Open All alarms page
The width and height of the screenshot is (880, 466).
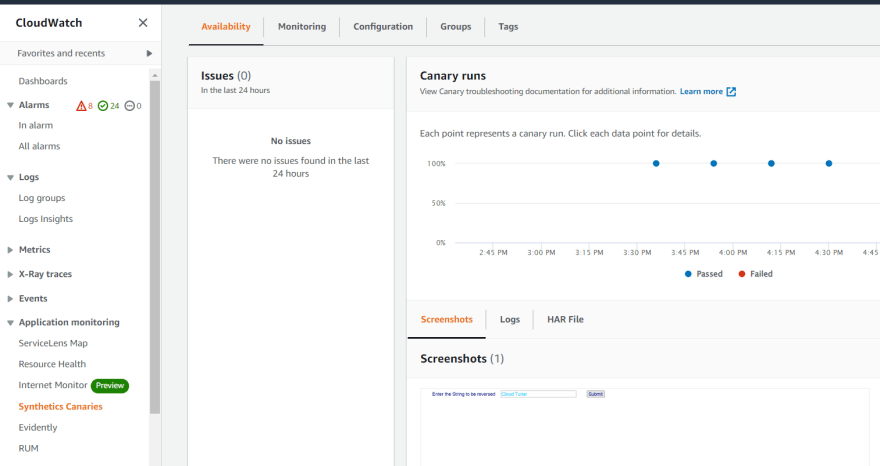(39, 146)
